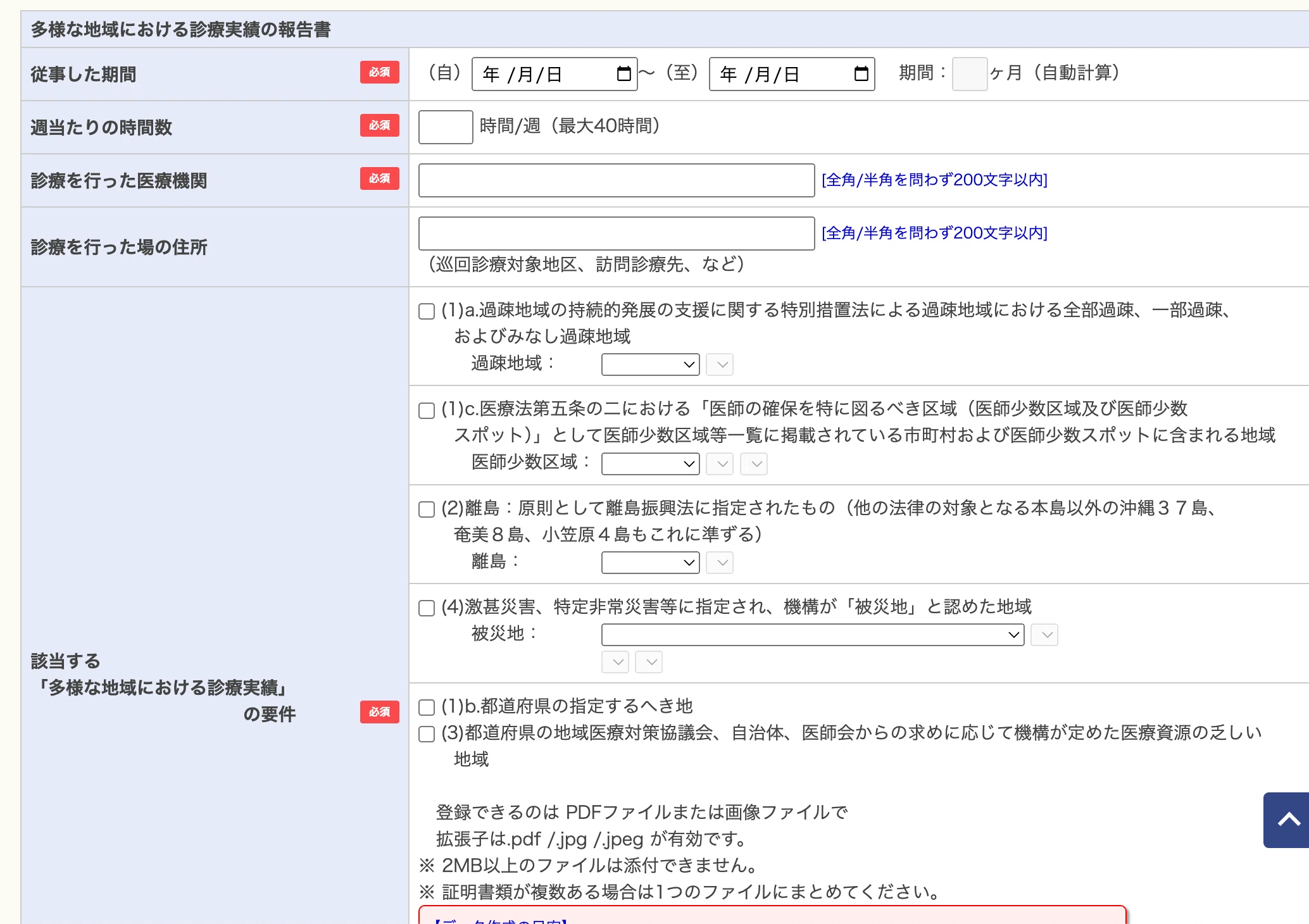
Task: Open the second small dropdown below 被災地
Action: click(649, 662)
